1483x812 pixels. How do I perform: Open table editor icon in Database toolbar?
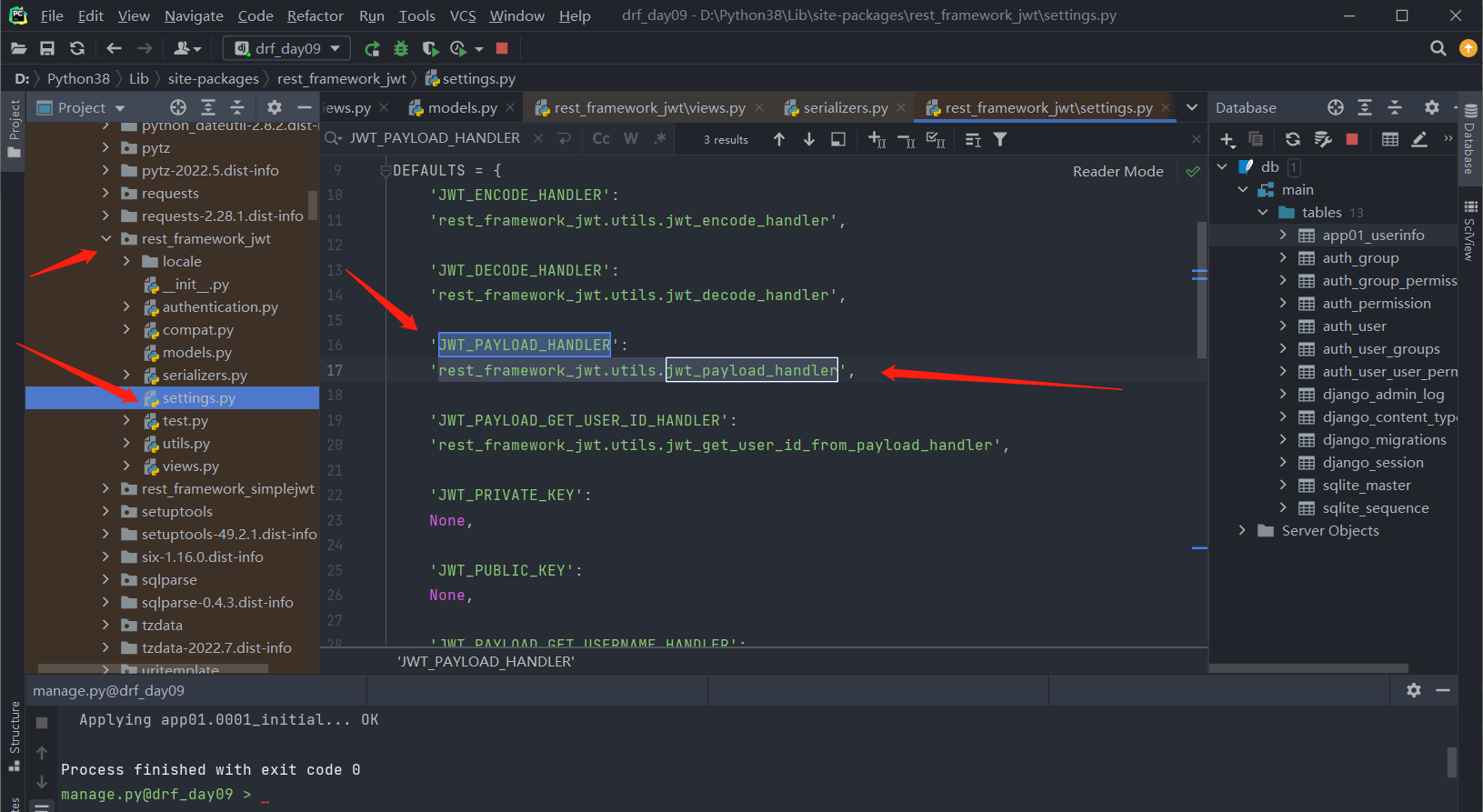click(x=1390, y=139)
